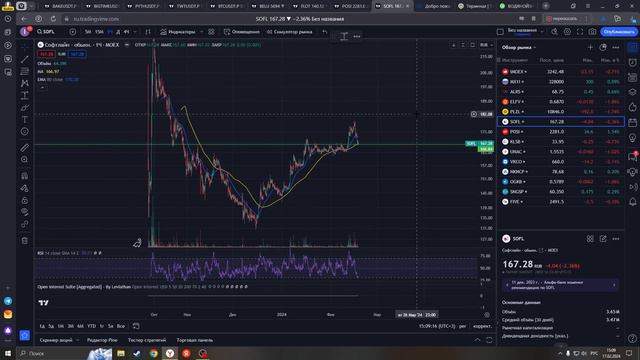Select the brush drawing tool
640x360 pixels.
[24, 107]
